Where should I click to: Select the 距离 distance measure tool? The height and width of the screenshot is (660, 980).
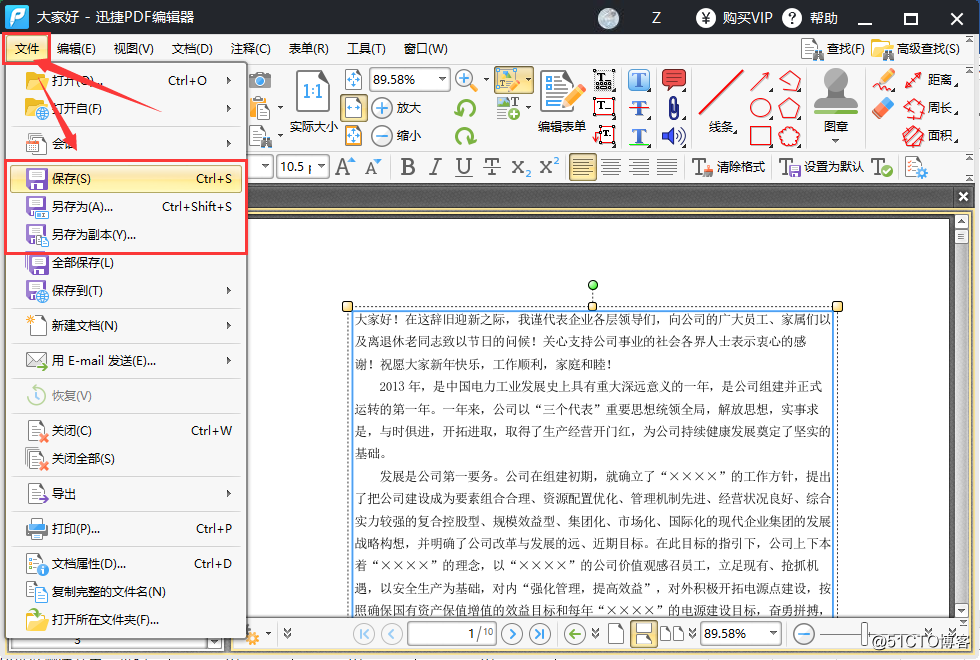[x=930, y=80]
